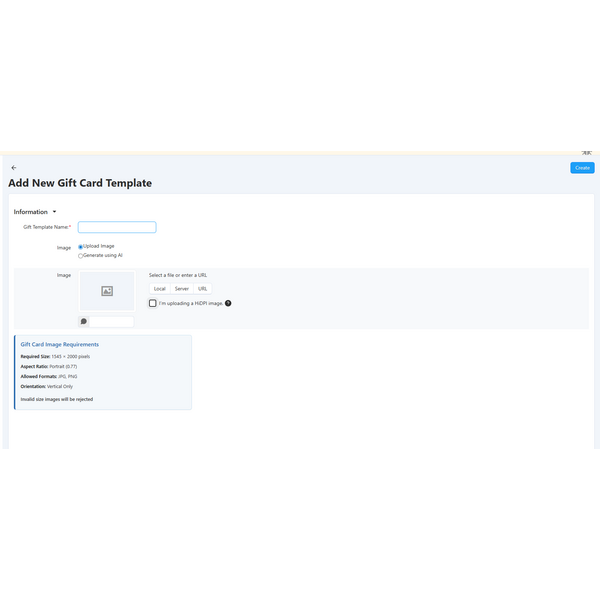The height and width of the screenshot is (600, 600).
Task: Focus the Gift Template Name field
Action: tap(117, 227)
